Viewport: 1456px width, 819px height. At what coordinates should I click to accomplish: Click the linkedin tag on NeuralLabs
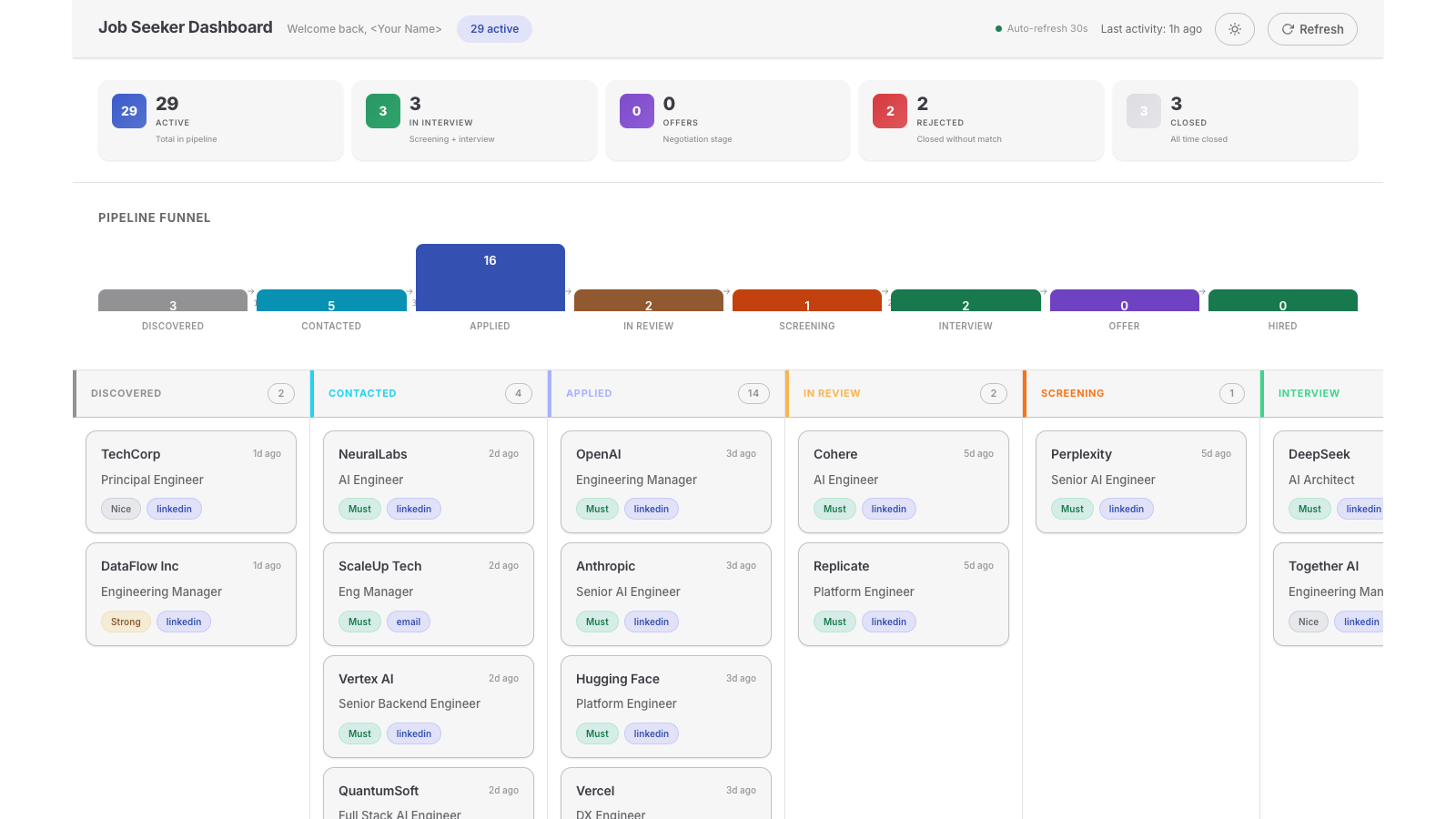pos(414,509)
